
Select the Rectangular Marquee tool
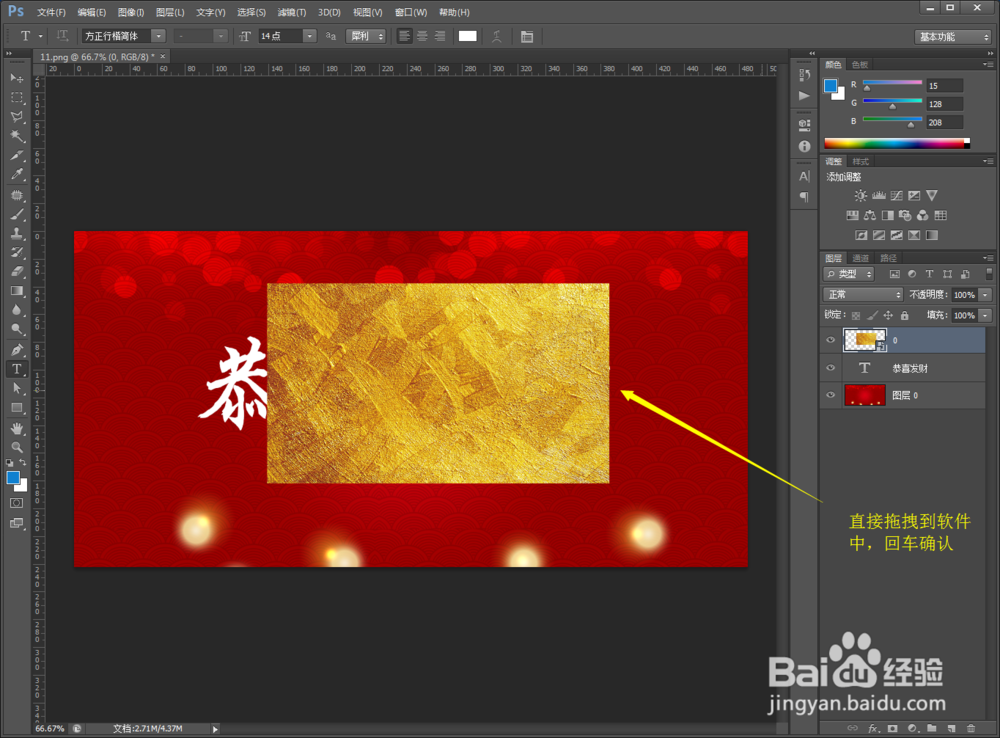(x=17, y=98)
